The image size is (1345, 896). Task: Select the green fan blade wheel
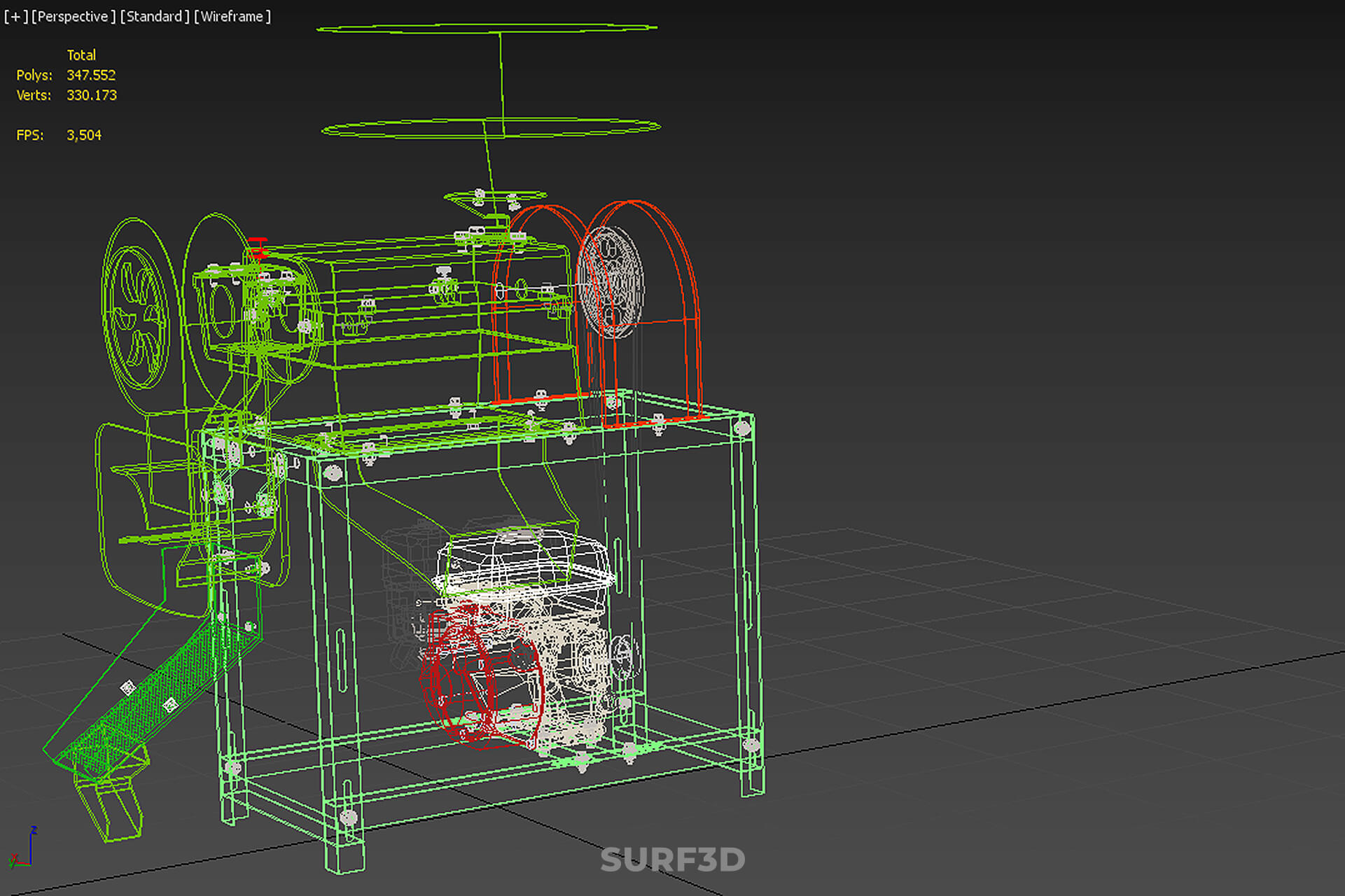[137, 318]
